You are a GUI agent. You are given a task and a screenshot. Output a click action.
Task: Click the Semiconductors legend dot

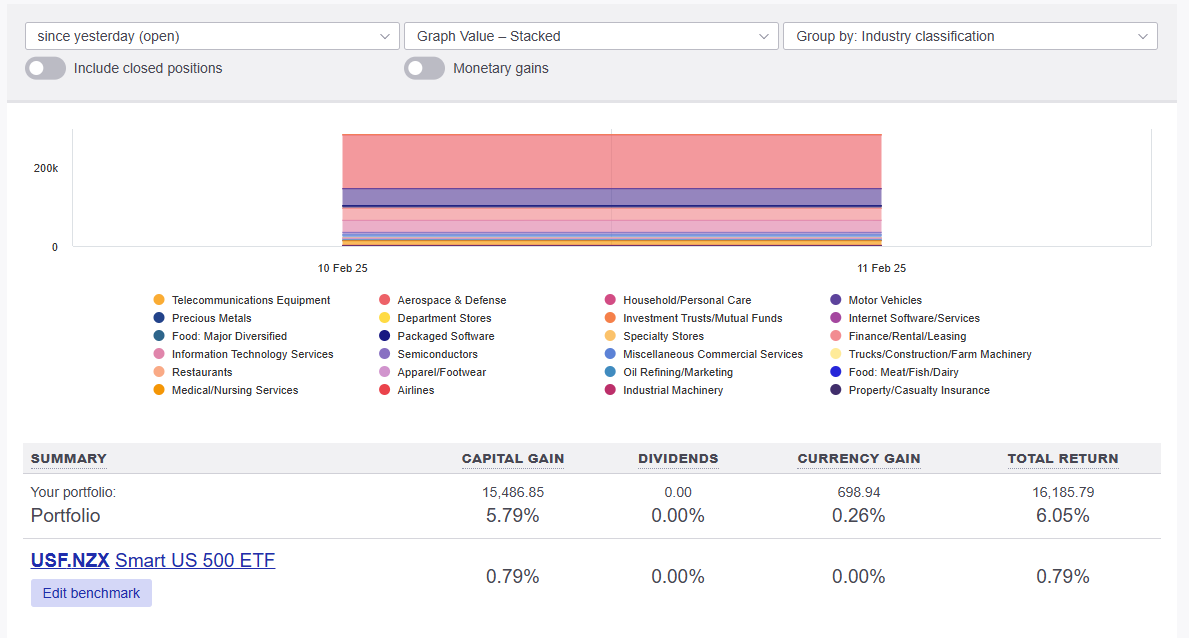384,354
